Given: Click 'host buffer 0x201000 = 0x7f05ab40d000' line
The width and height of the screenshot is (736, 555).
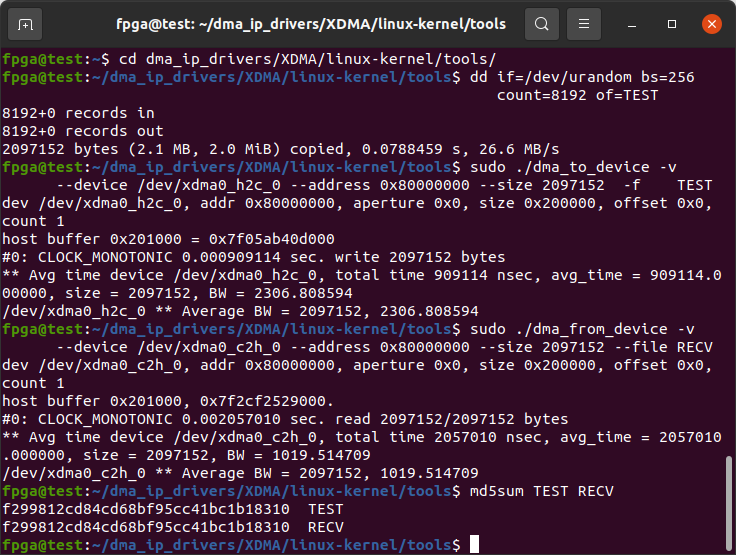Looking at the screenshot, I should (168, 239).
